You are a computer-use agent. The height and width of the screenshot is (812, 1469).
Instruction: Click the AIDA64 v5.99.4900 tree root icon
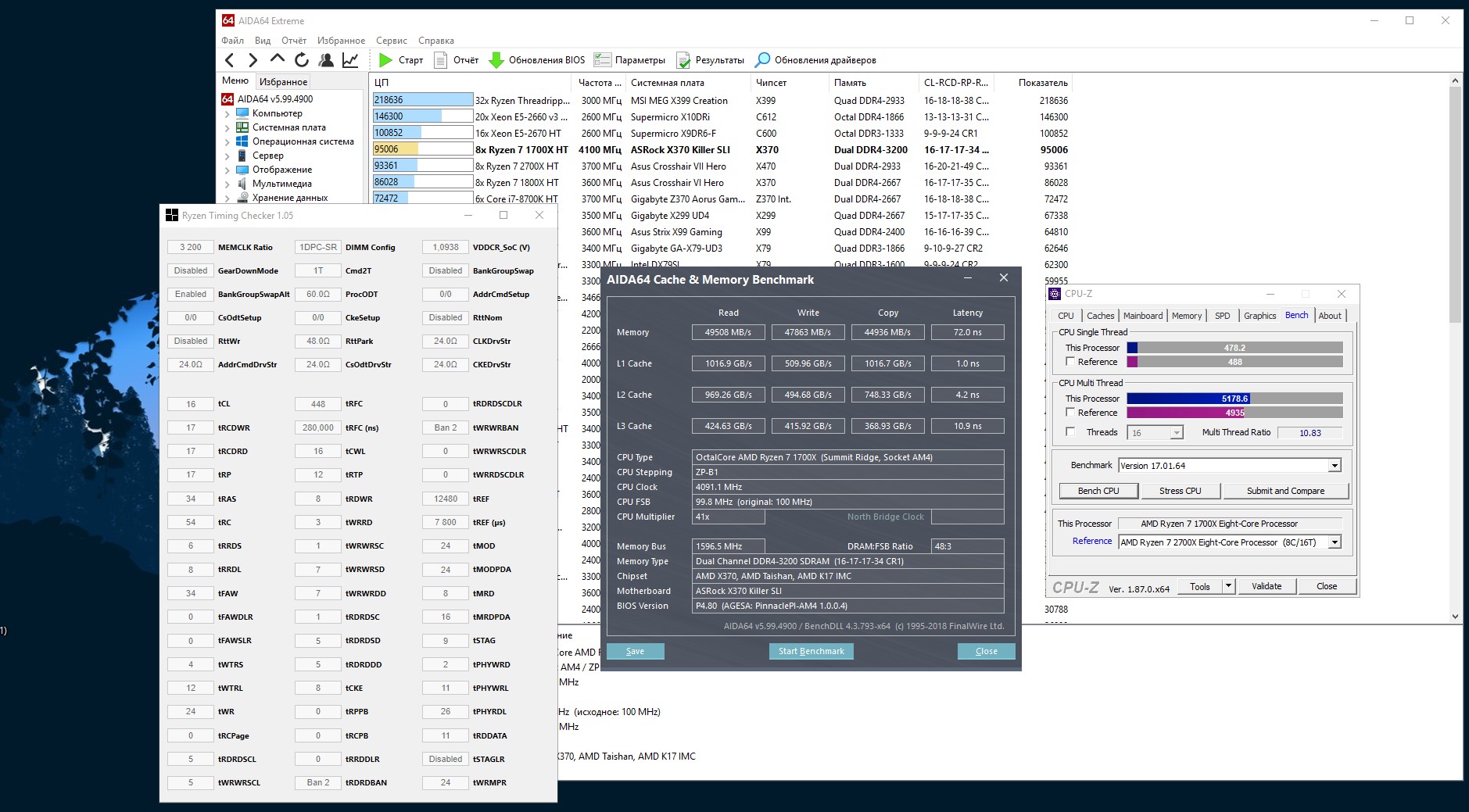(228, 99)
